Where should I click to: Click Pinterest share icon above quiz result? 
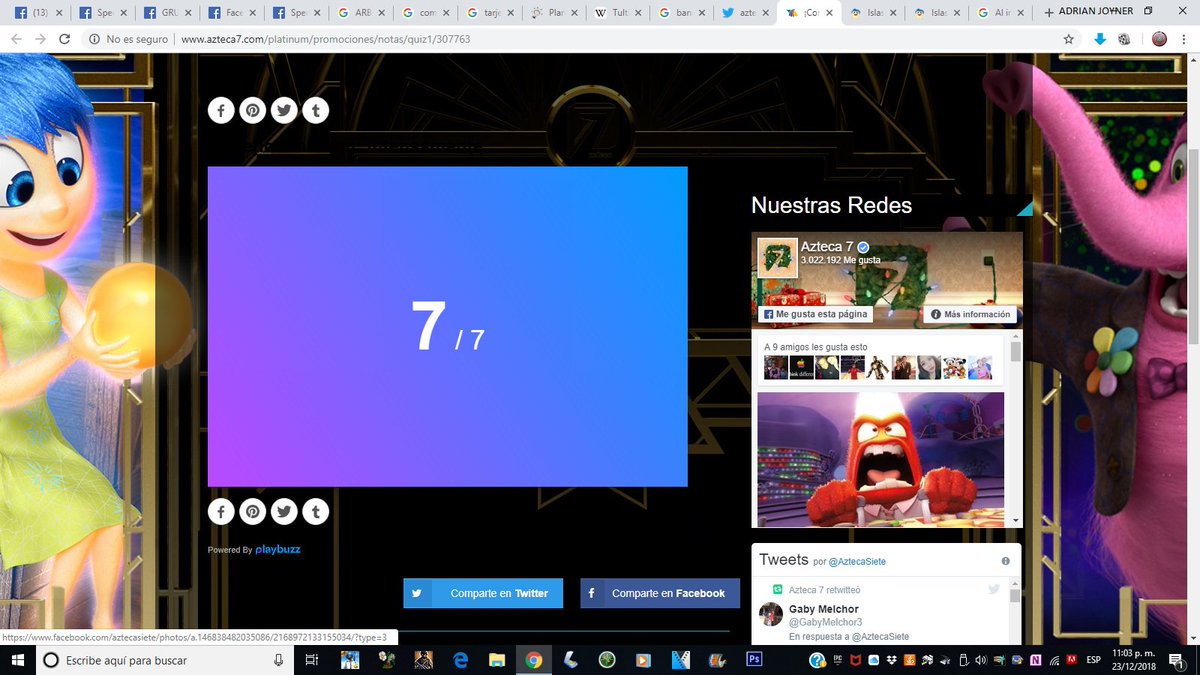pos(253,110)
